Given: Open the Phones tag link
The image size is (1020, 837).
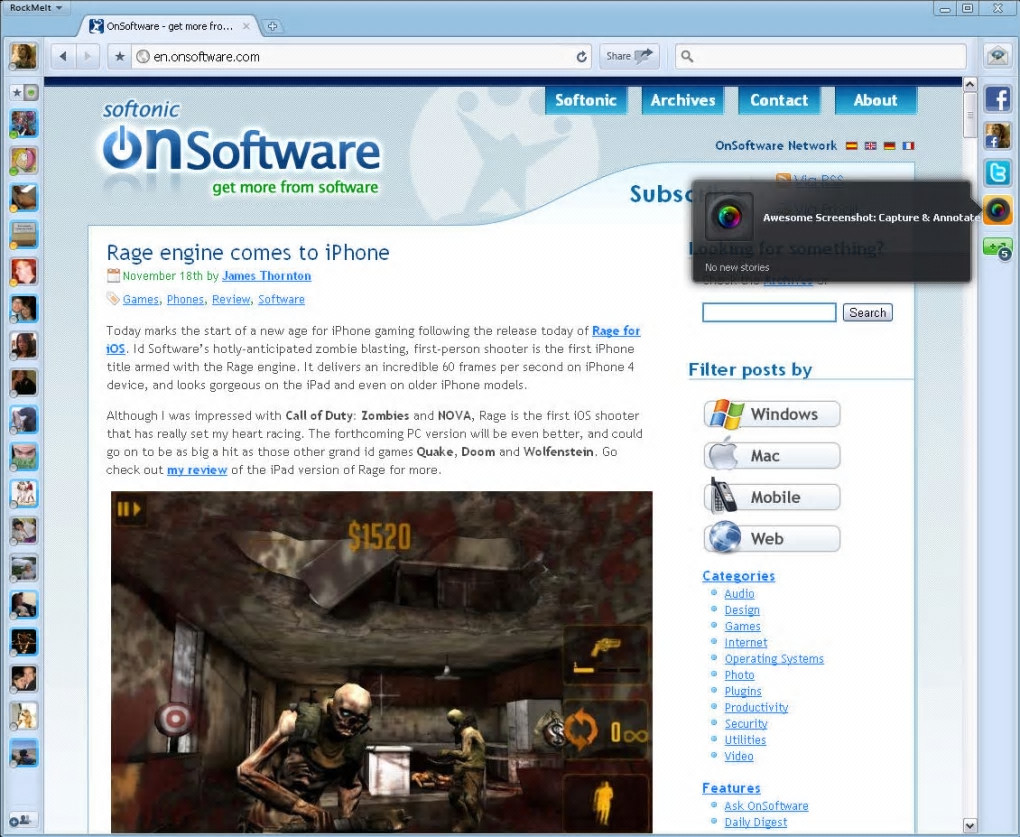Looking at the screenshot, I should (x=185, y=299).
